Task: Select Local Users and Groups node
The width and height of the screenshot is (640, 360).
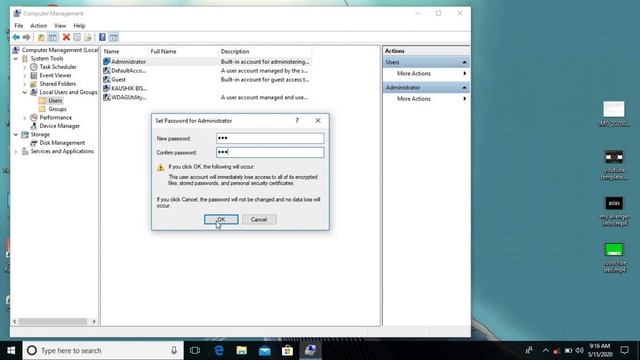Action: coord(68,92)
